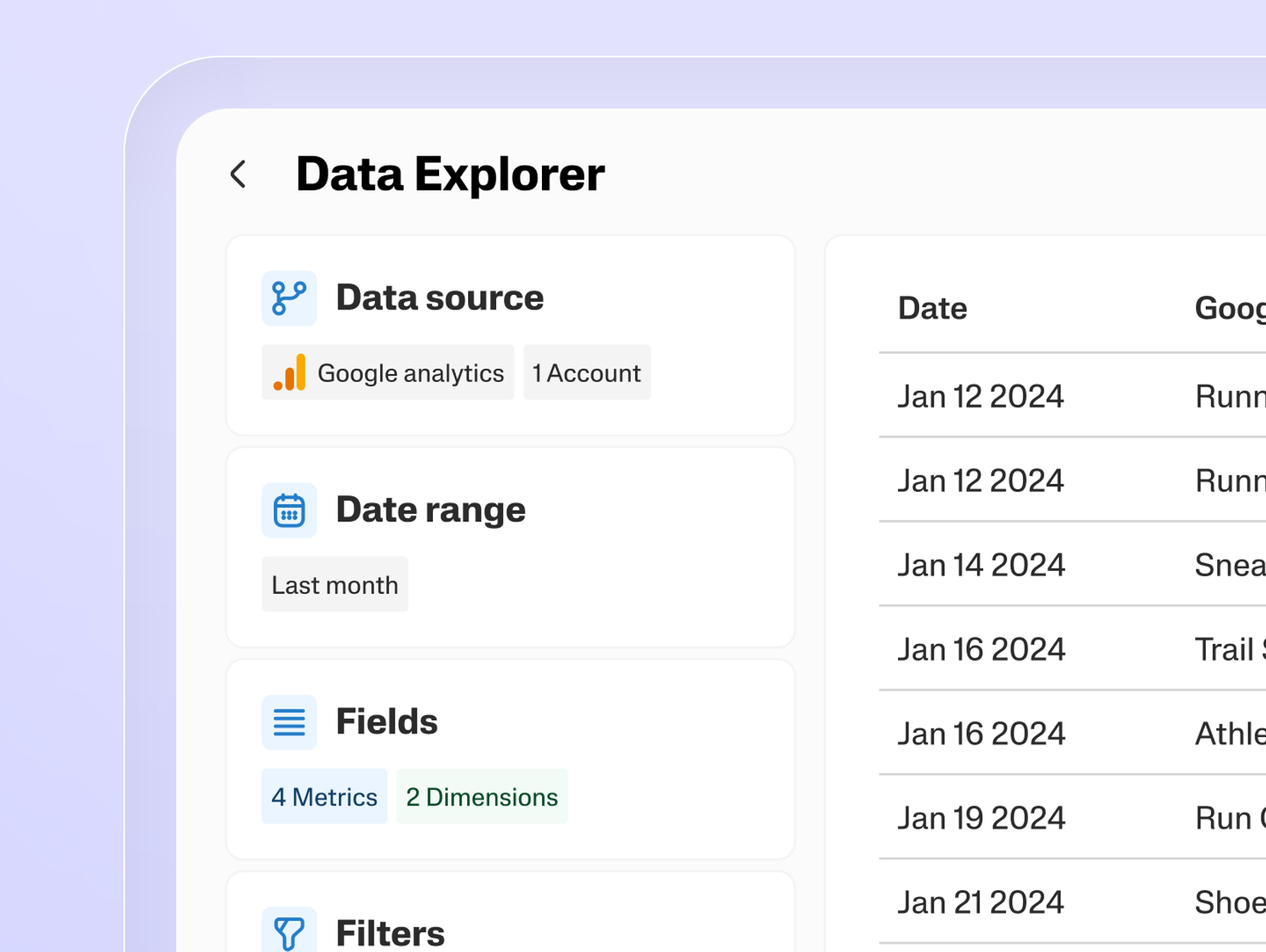Select the Google analytics source chip
The height and width of the screenshot is (952, 1266).
[388, 373]
